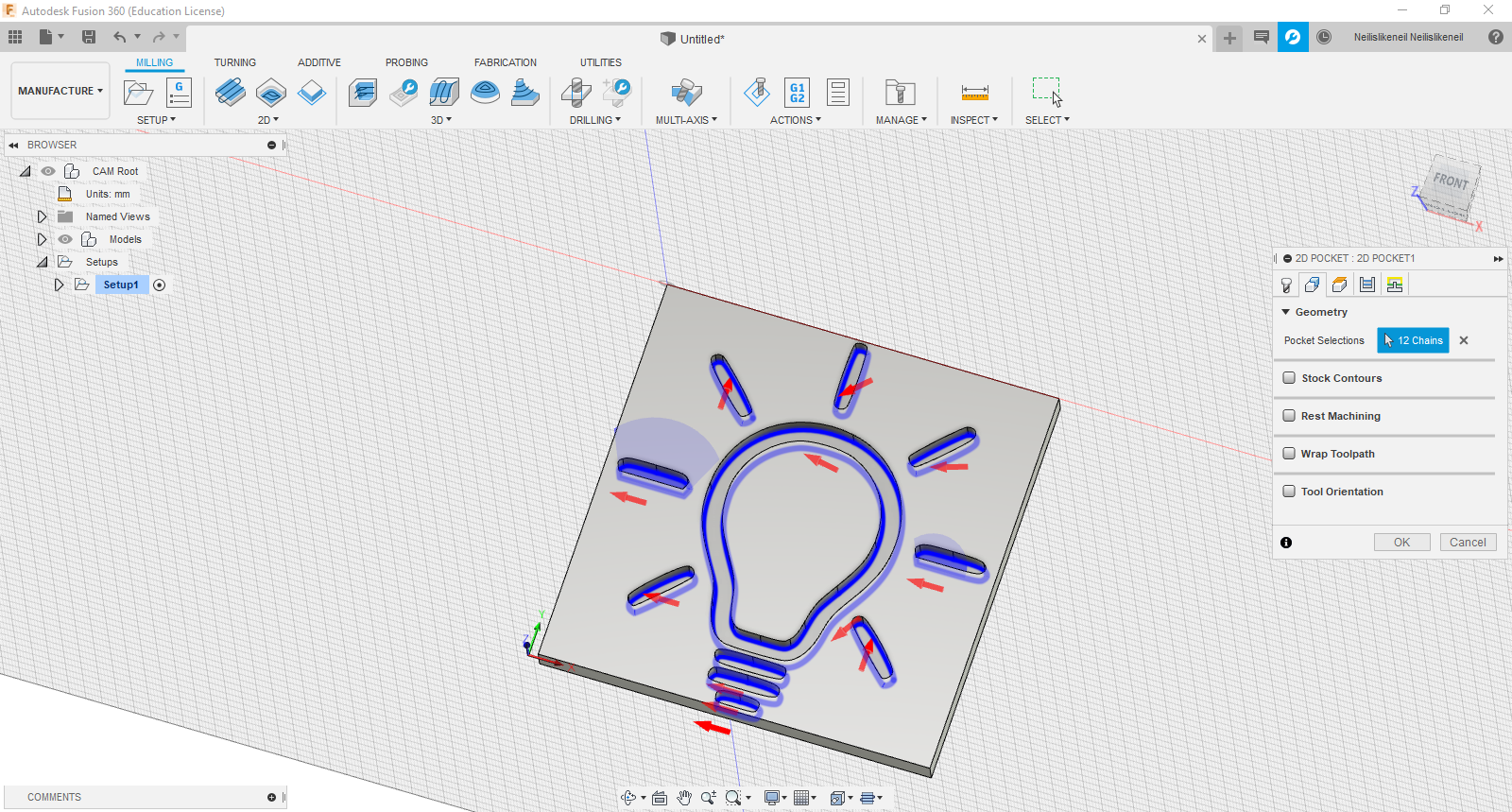1512x812 pixels.
Task: Enable the Rest Machining checkbox
Action: tap(1289, 416)
